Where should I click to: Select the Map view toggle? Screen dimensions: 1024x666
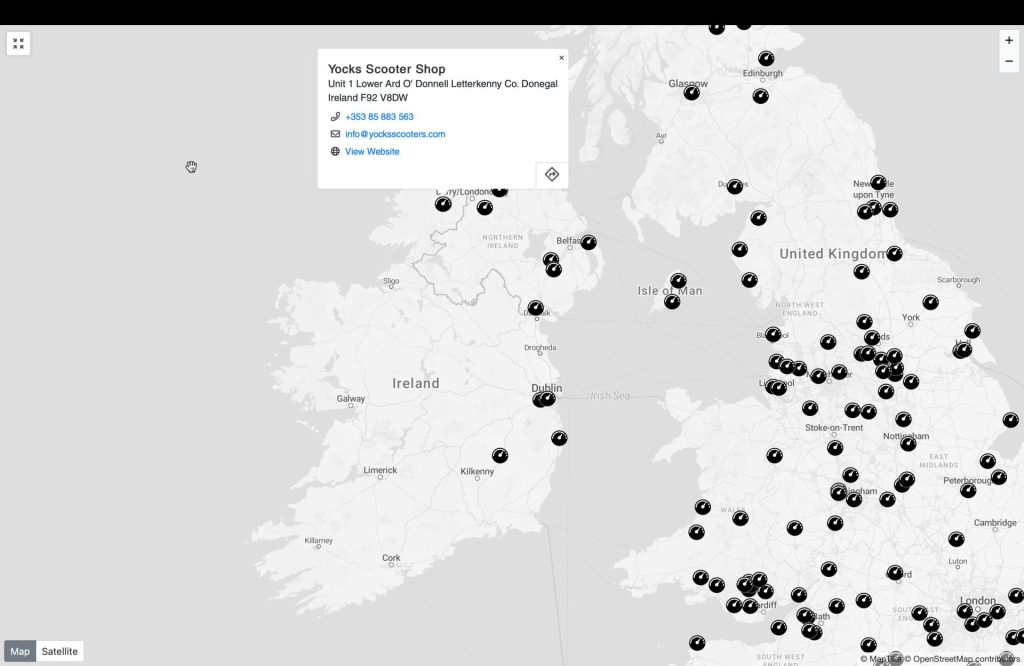(x=20, y=651)
